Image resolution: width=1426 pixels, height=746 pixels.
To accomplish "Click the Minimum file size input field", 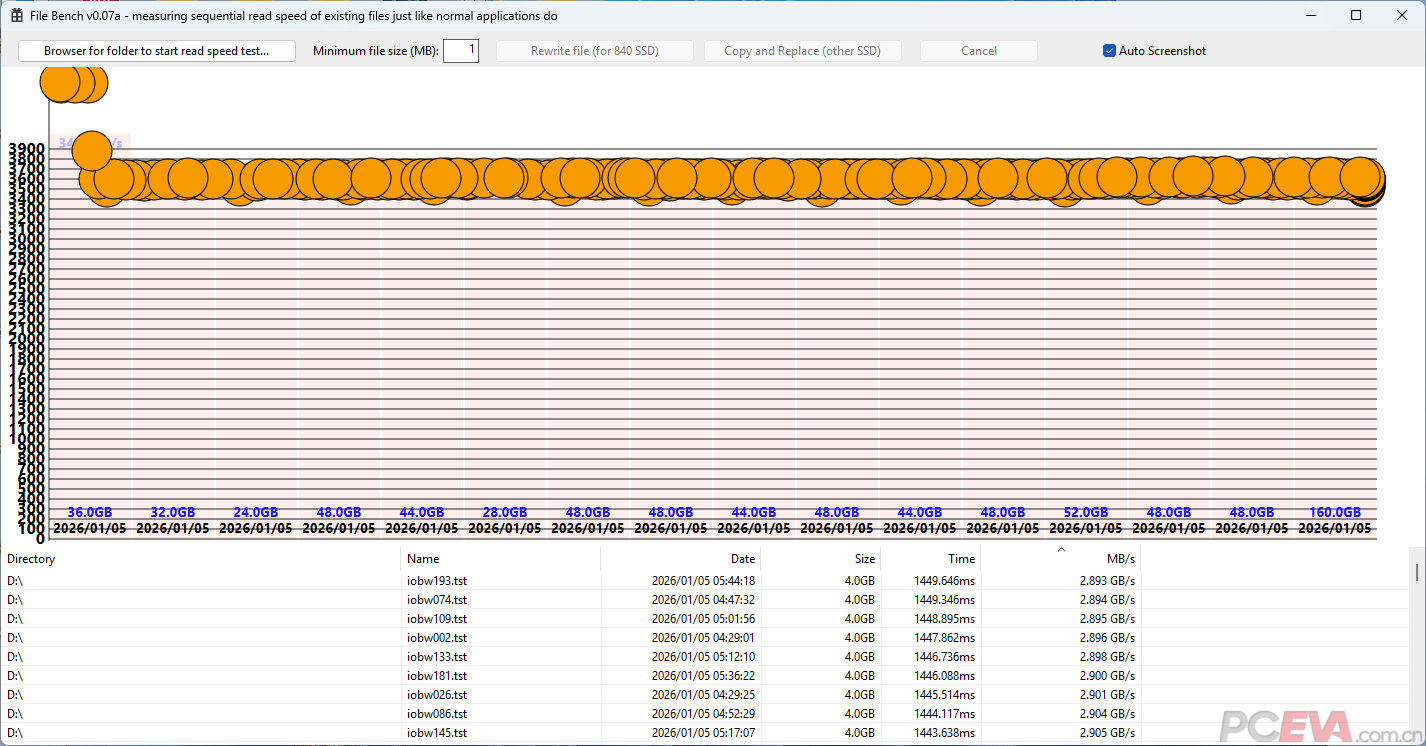I will [461, 51].
